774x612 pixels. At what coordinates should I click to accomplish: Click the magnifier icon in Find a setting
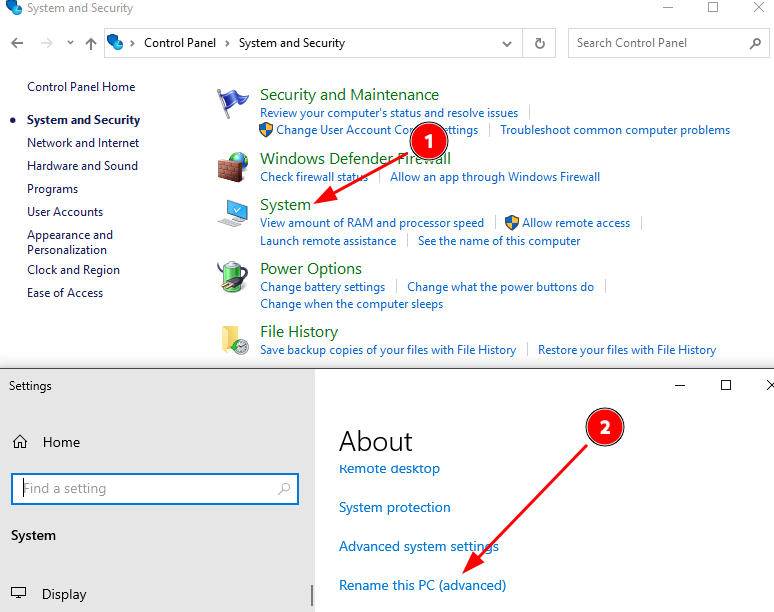284,489
